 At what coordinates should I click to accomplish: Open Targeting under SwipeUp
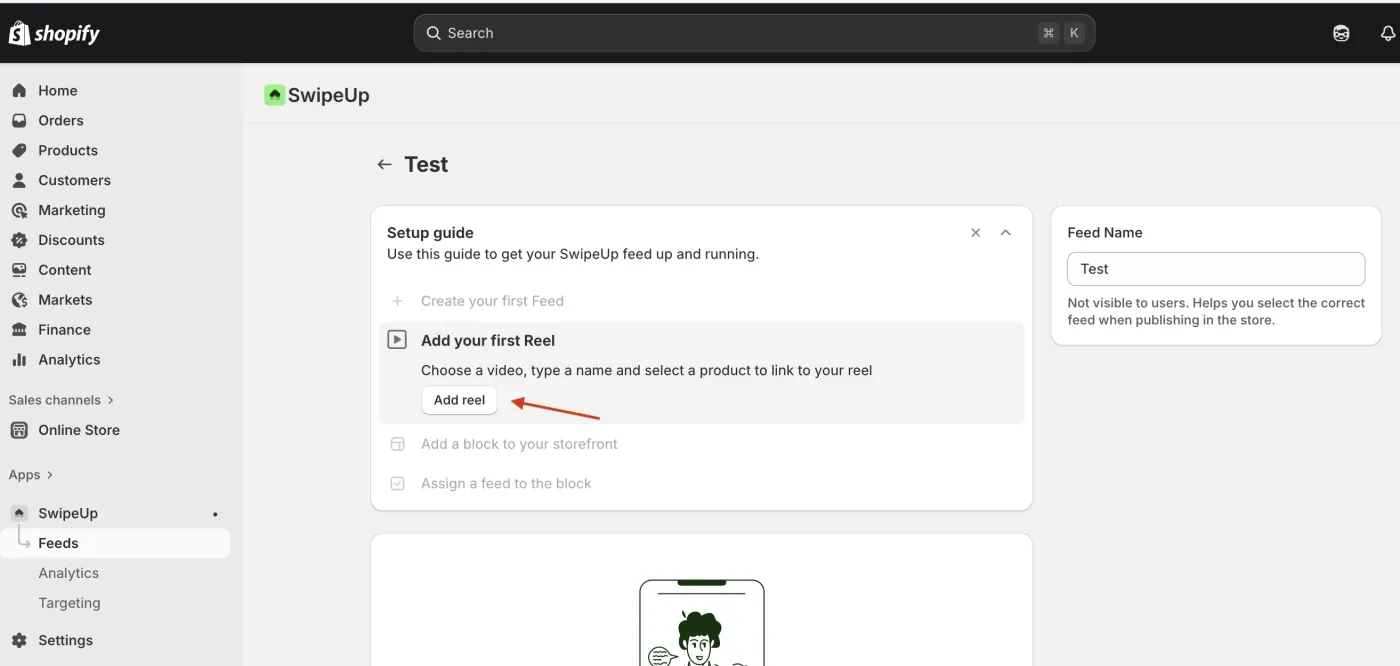tap(69, 603)
